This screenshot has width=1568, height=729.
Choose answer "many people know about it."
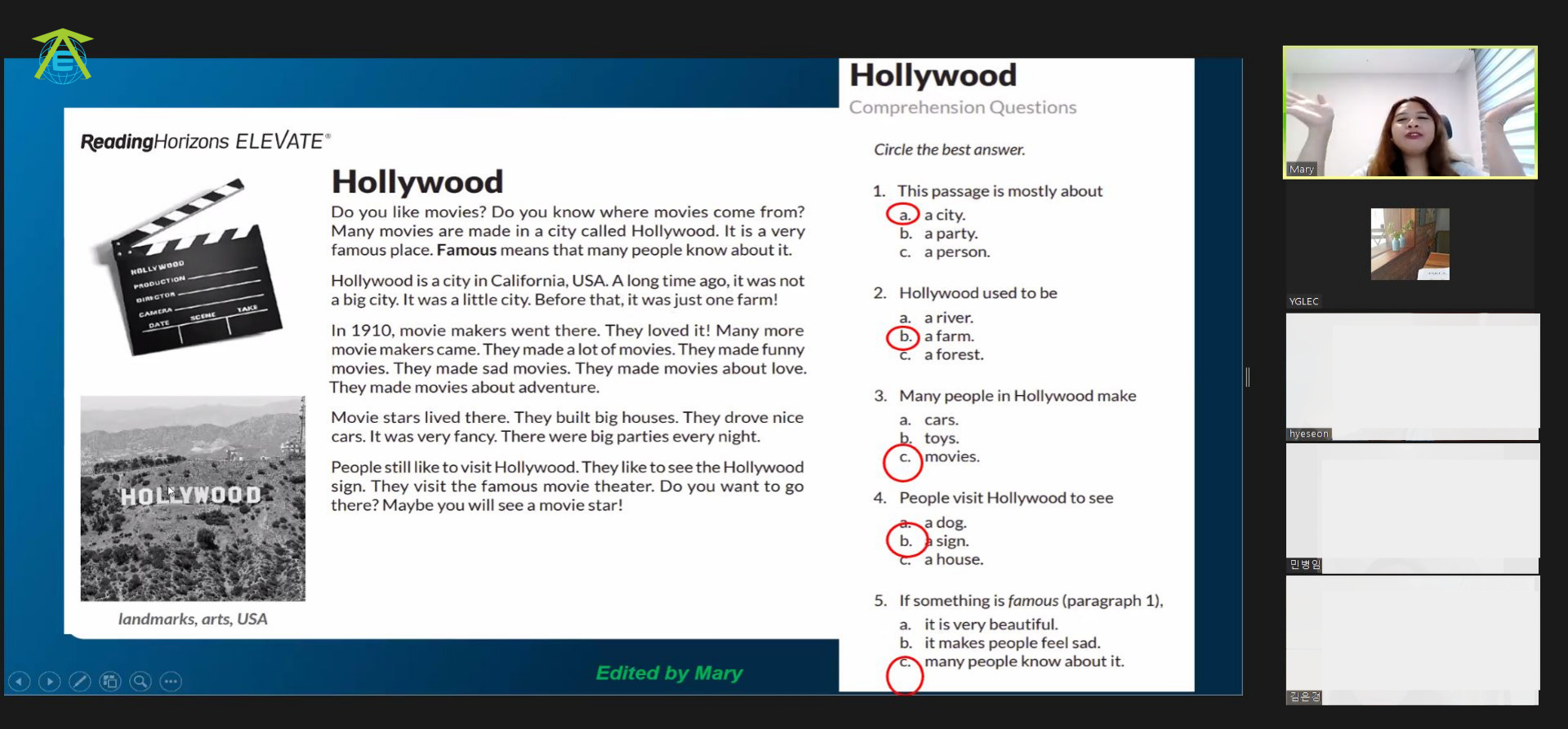pyautogui.click(x=1024, y=662)
